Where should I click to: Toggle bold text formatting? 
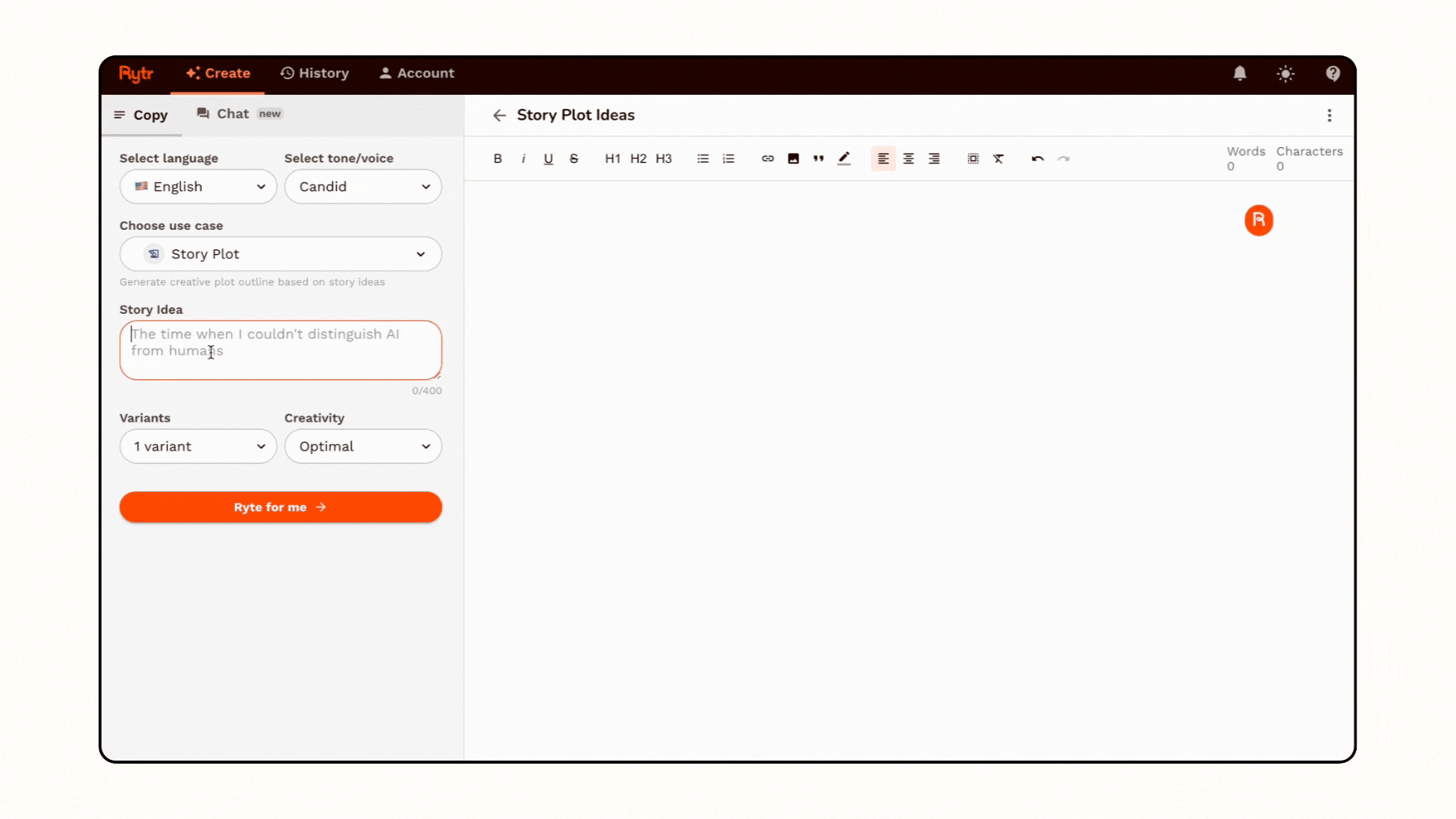[497, 158]
